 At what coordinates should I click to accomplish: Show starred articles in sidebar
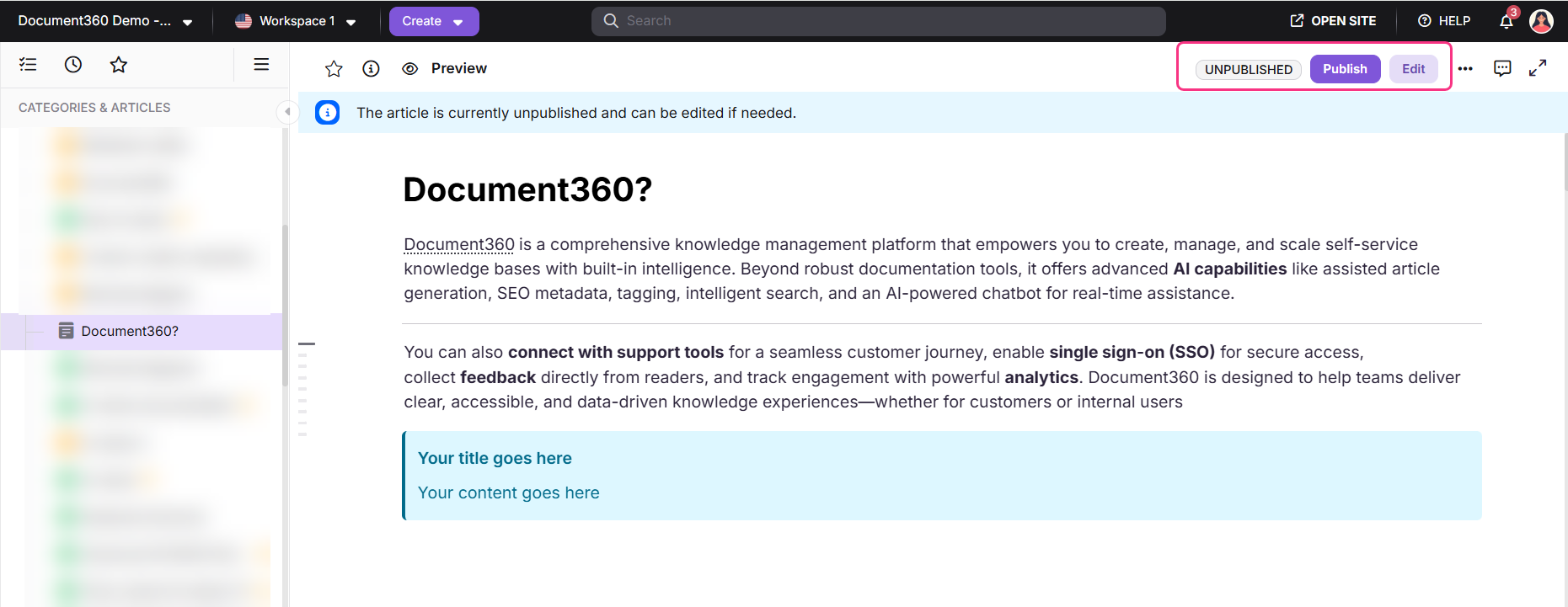pos(119,64)
